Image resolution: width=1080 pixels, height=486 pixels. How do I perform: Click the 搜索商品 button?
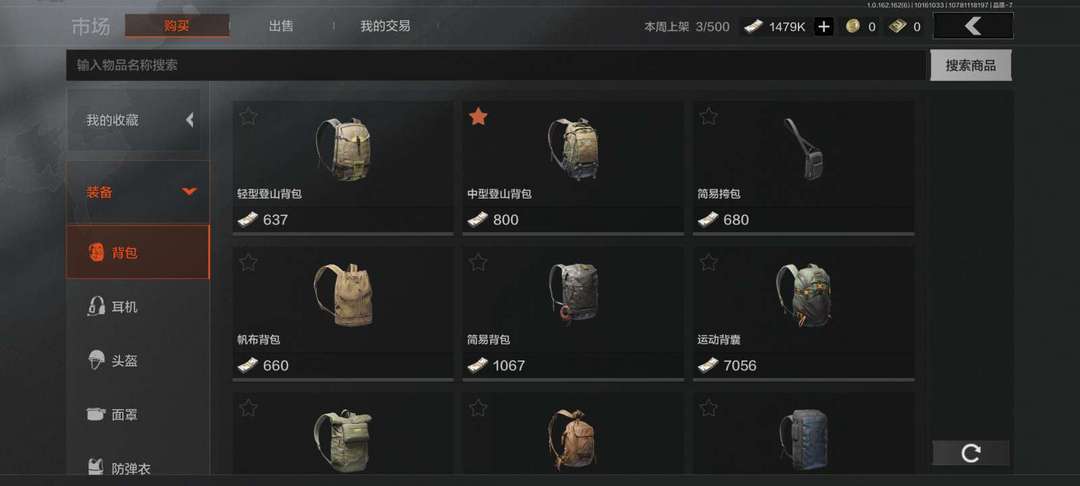[x=970, y=65]
